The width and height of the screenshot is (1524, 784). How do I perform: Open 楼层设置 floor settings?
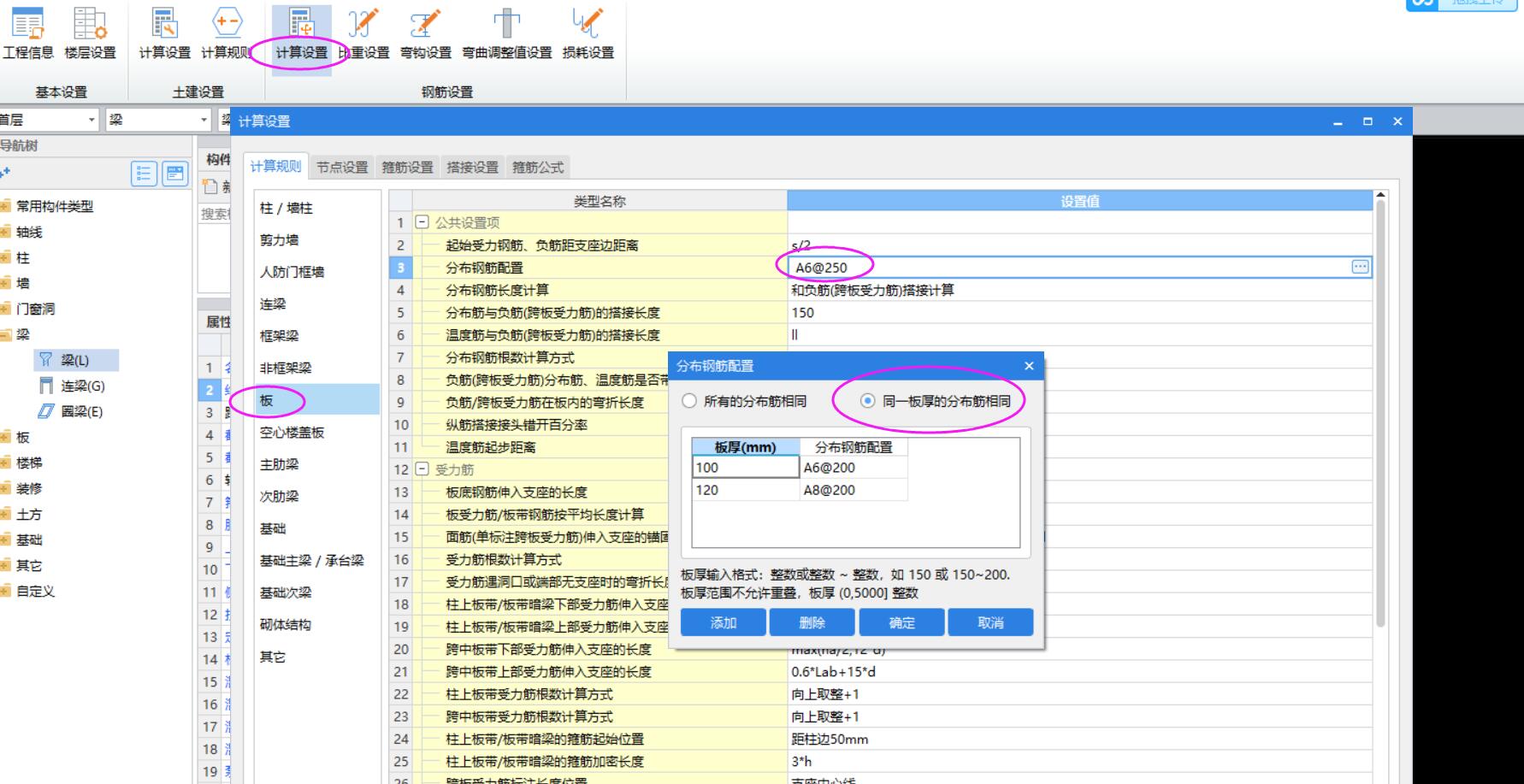pos(90,34)
